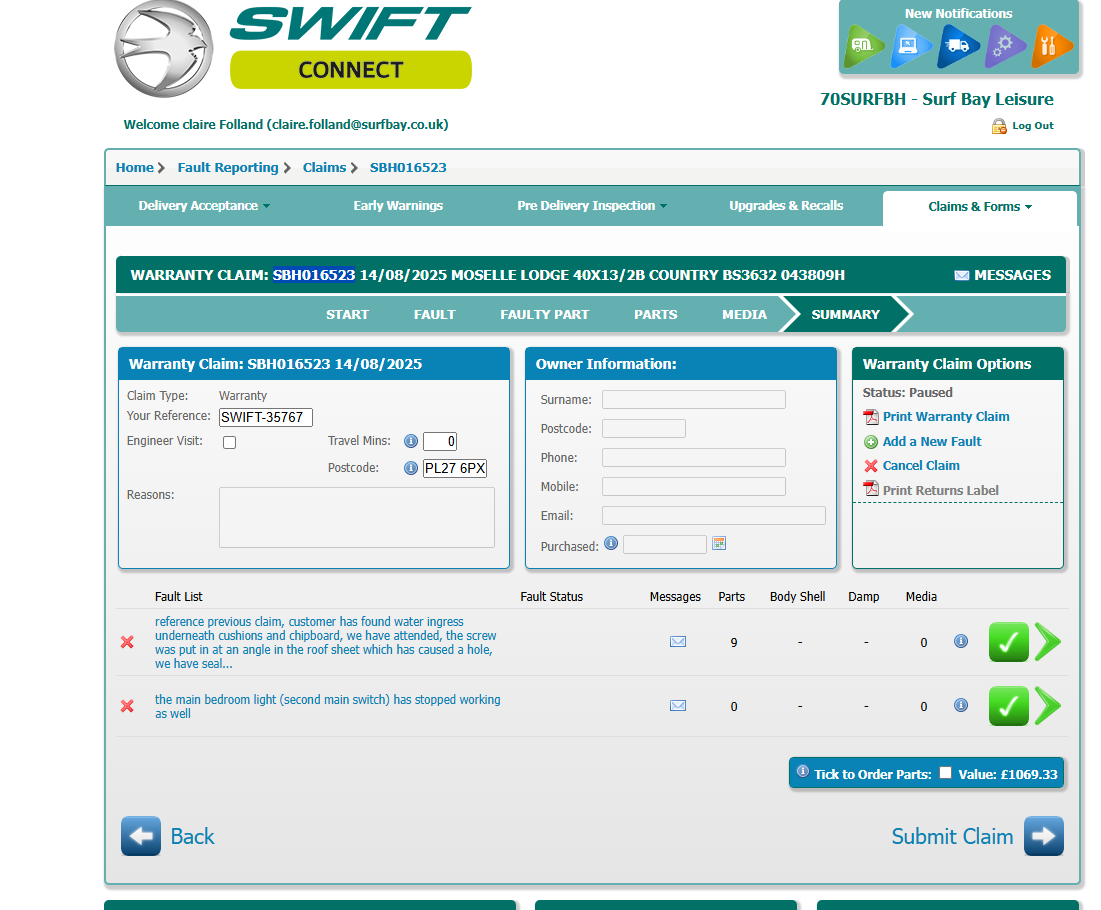This screenshot has height=910, width=1101.
Task: Click the Tick to Order Parts info icon
Action: click(803, 771)
